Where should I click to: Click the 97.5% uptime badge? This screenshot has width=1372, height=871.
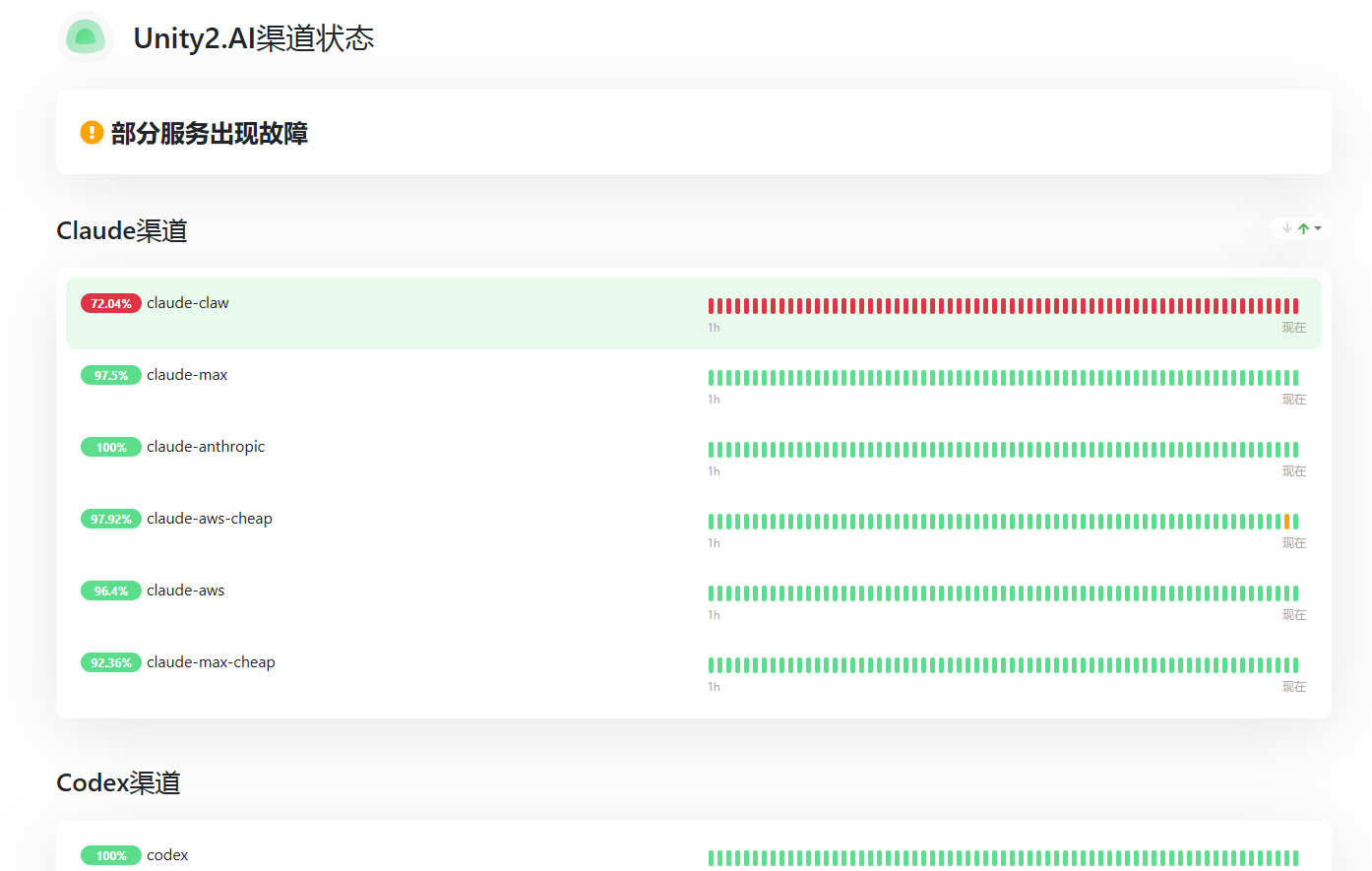coord(111,375)
